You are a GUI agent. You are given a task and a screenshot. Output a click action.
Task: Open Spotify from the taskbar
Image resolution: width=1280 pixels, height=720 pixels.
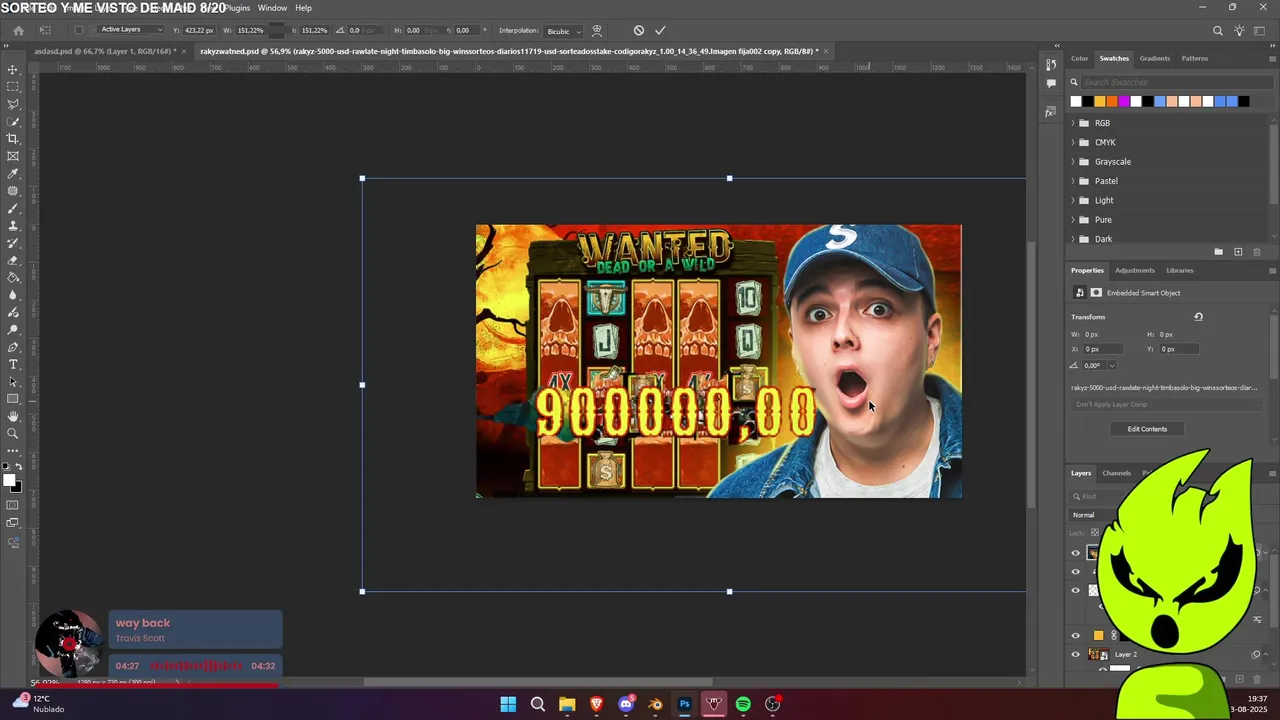click(743, 704)
